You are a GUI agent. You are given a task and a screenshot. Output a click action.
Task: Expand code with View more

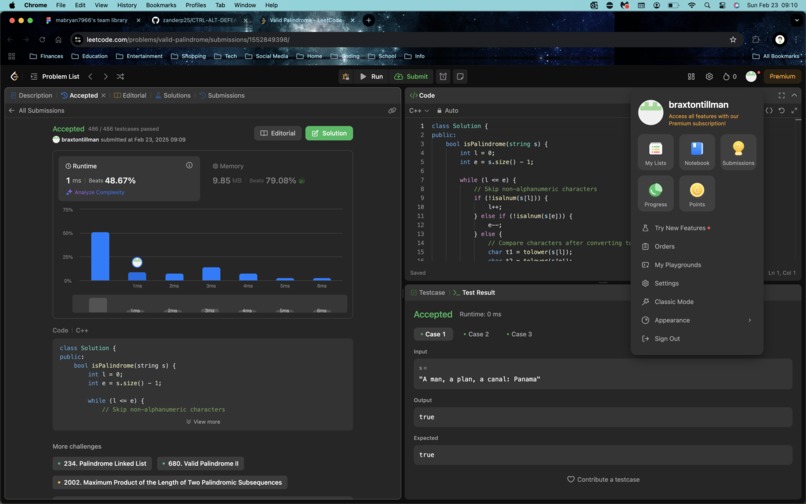203,422
